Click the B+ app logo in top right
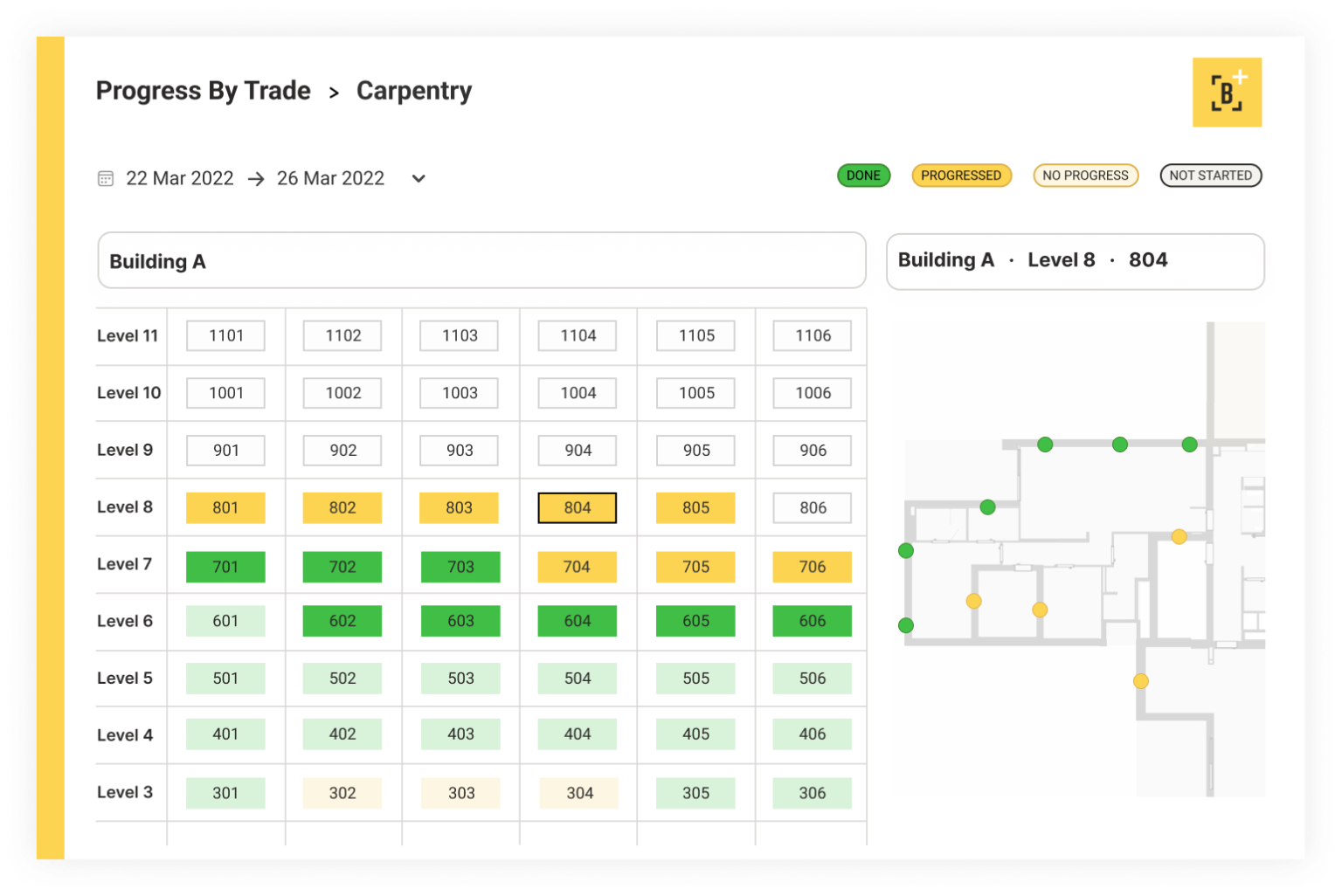Screen dimensions: 1342x896 (1227, 92)
